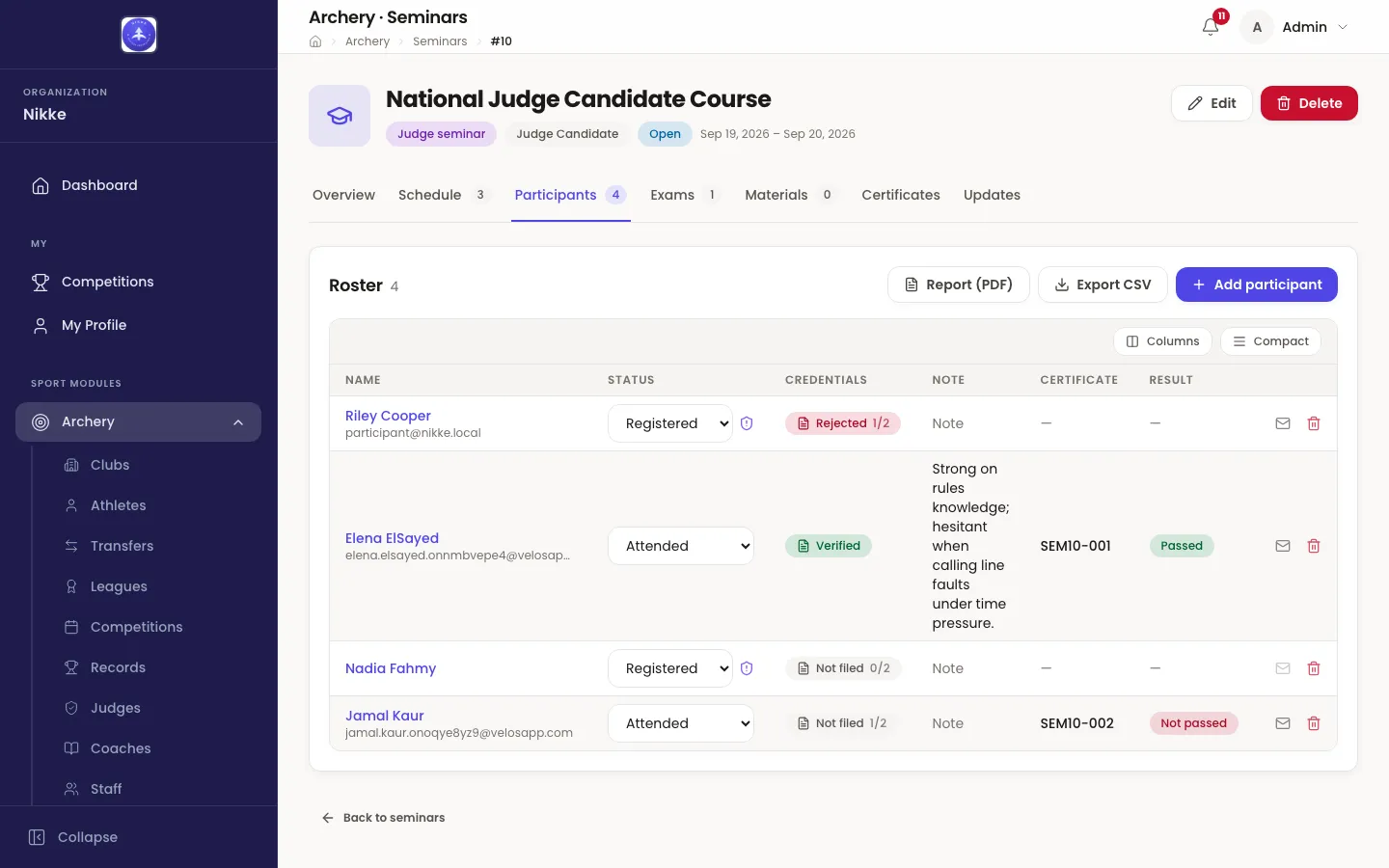Image resolution: width=1389 pixels, height=868 pixels.
Task: Switch to the Overview tab
Action: pos(343,195)
